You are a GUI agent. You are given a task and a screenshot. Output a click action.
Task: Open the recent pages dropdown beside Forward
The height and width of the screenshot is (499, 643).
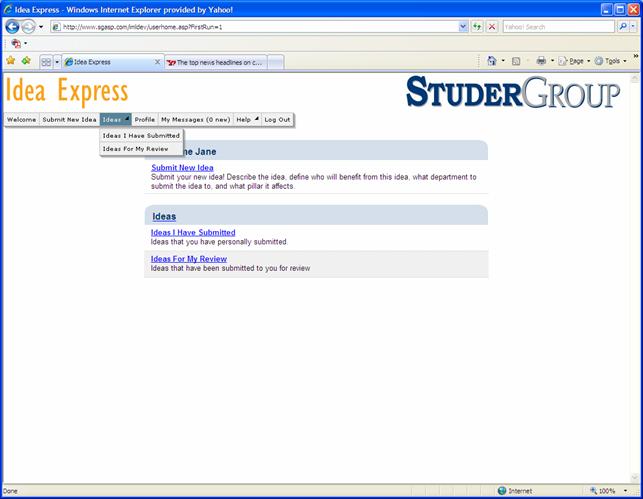(41, 27)
